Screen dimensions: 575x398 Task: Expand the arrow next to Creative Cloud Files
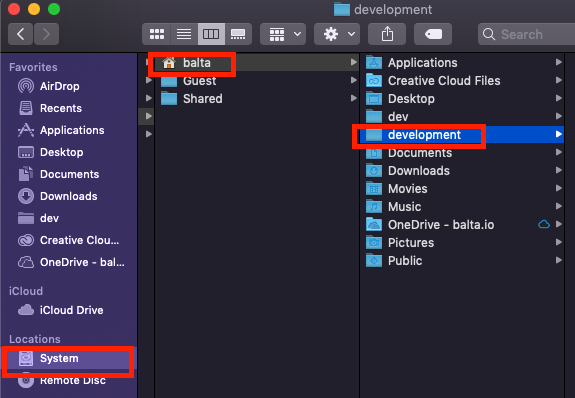pos(558,80)
